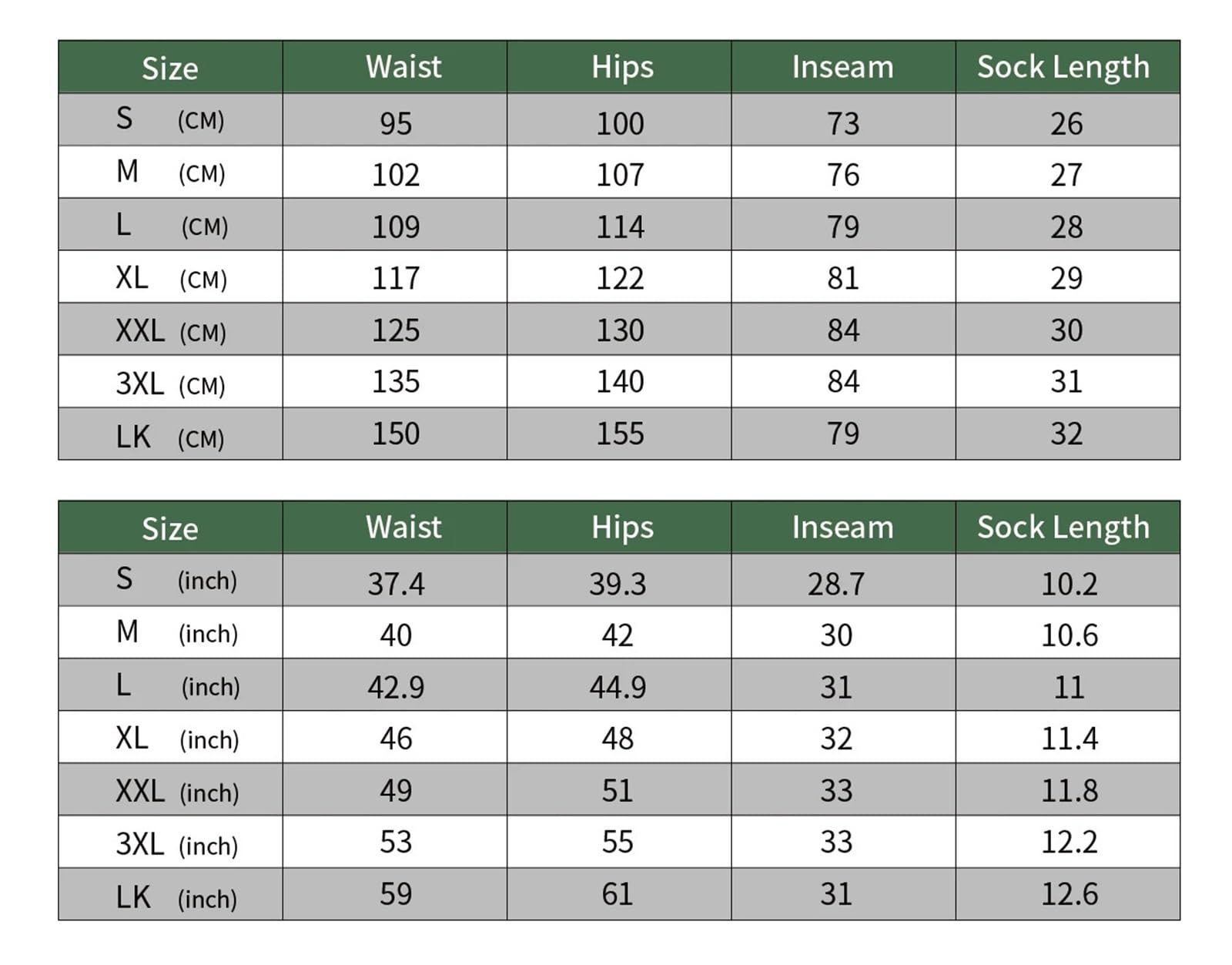Select the hips value 44.9 for size L
The image size is (1232, 965).
tap(618, 687)
